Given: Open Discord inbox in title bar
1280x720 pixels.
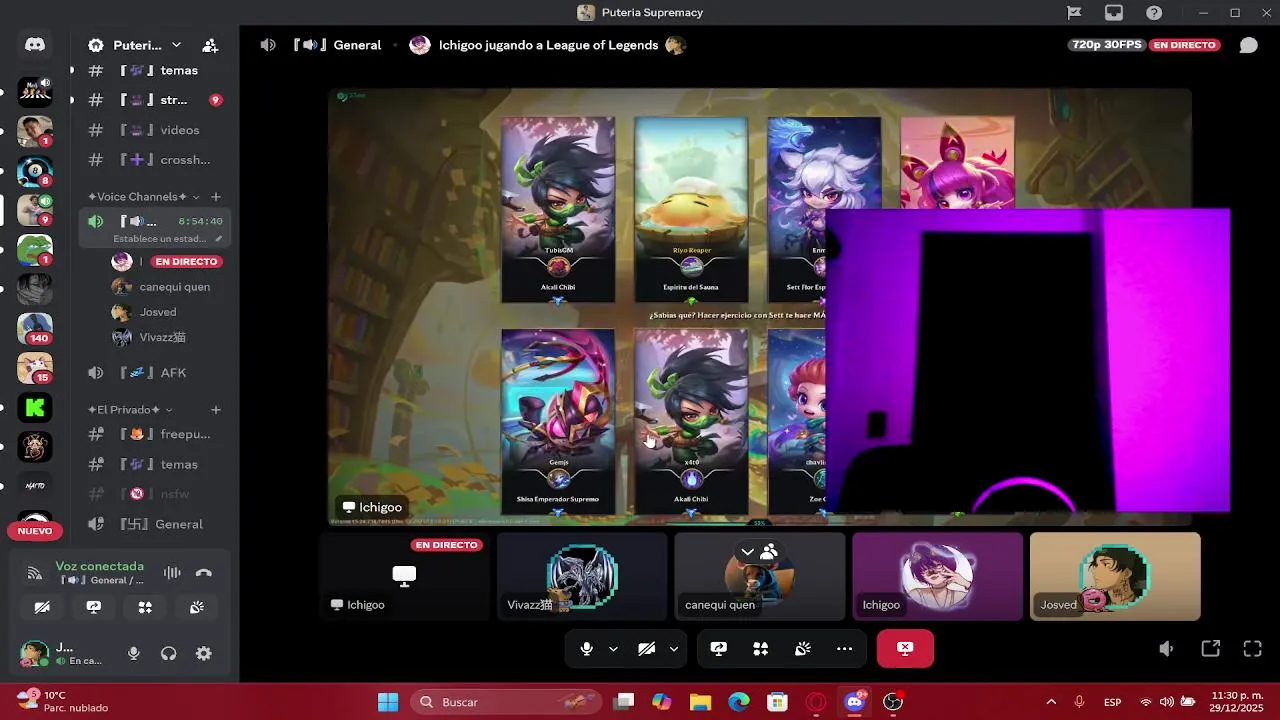Looking at the screenshot, I should pyautogui.click(x=1114, y=13).
